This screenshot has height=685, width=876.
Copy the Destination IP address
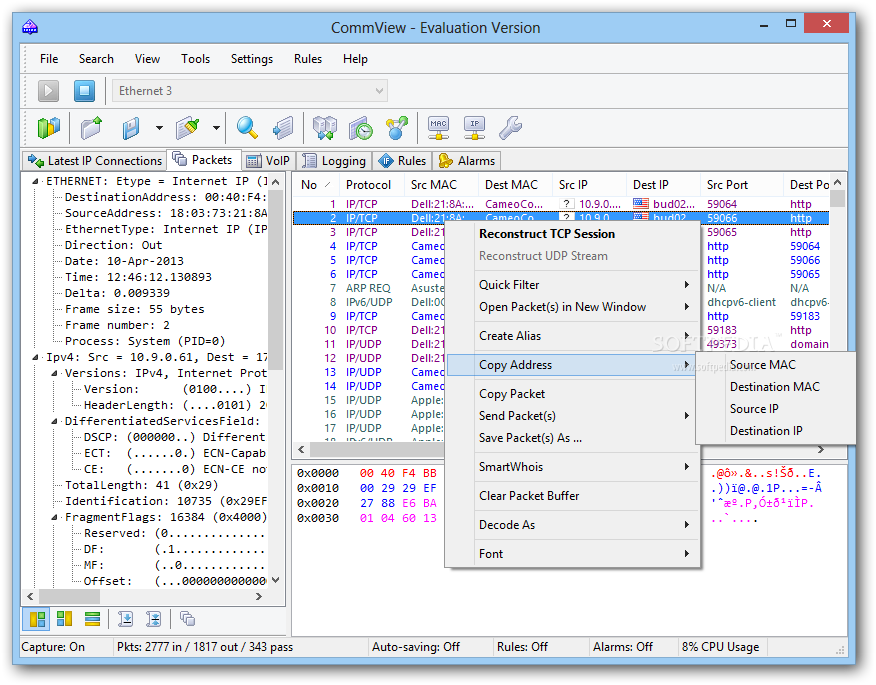point(775,431)
